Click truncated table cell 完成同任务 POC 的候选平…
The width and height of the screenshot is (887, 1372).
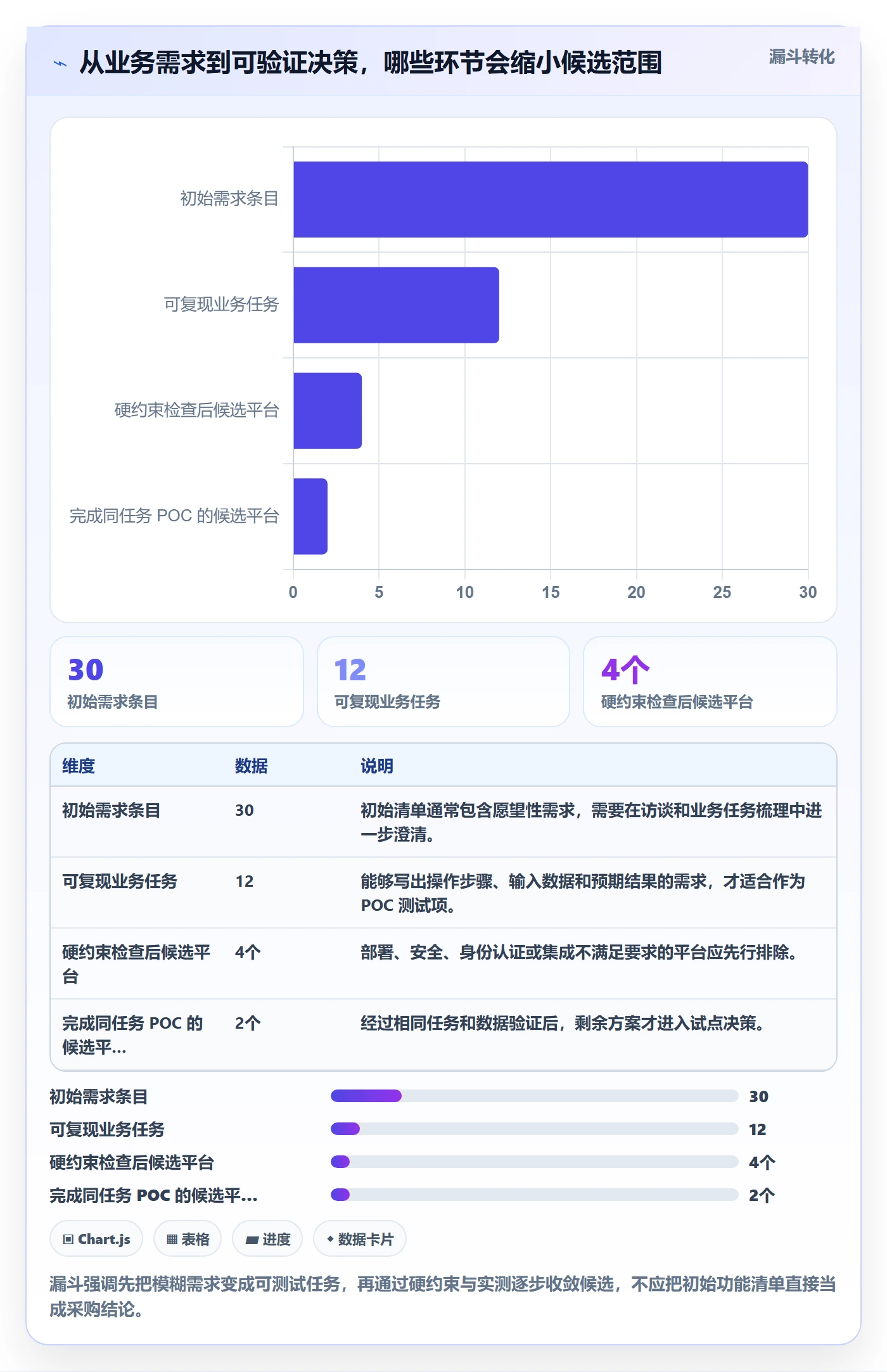point(133,1035)
